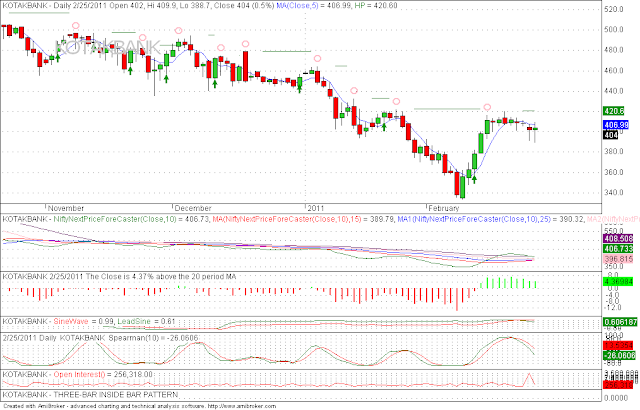Click the black 404 close price label
Screen dimensions: 640x410
click(611, 135)
